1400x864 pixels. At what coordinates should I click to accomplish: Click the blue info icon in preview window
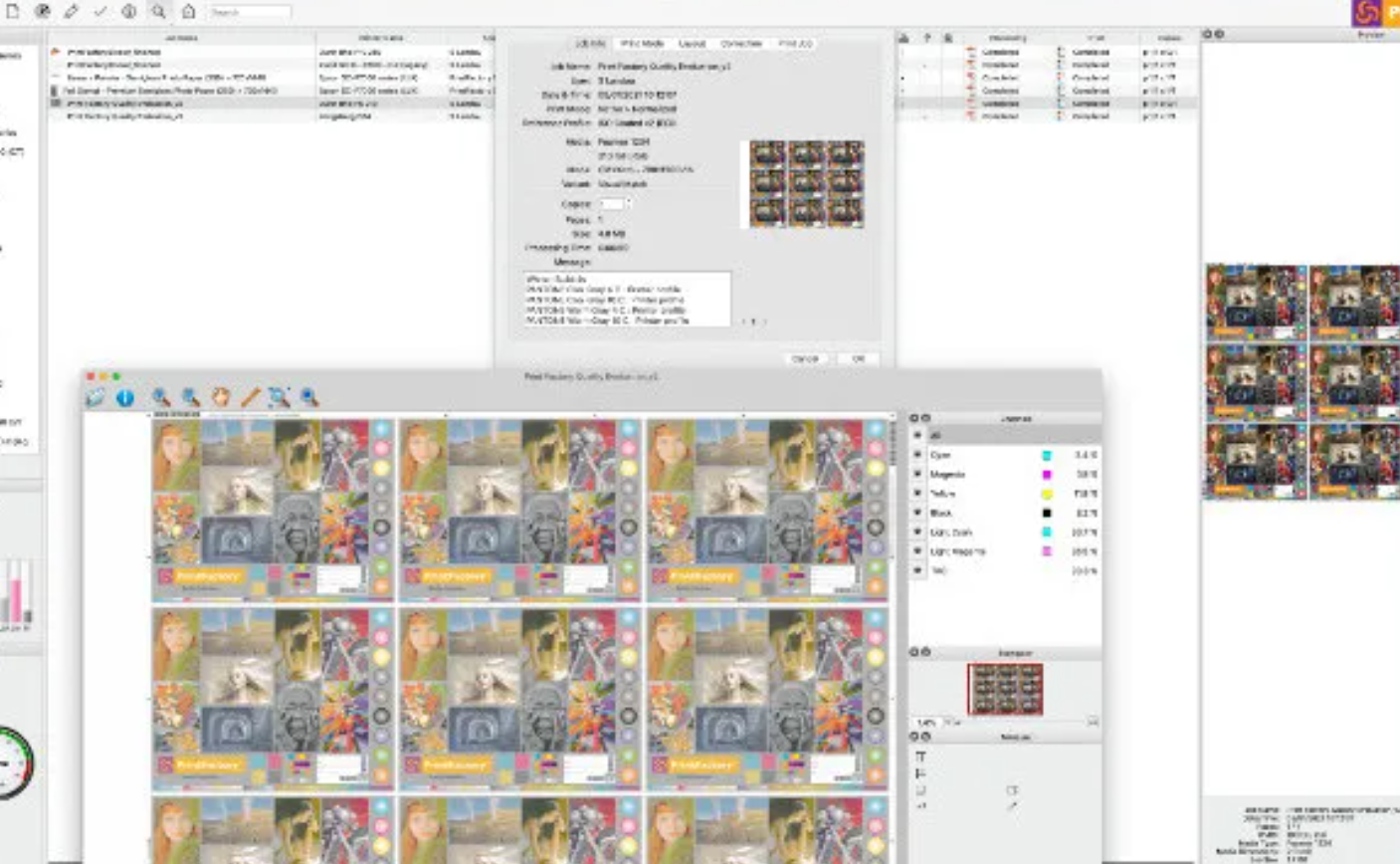(x=124, y=397)
